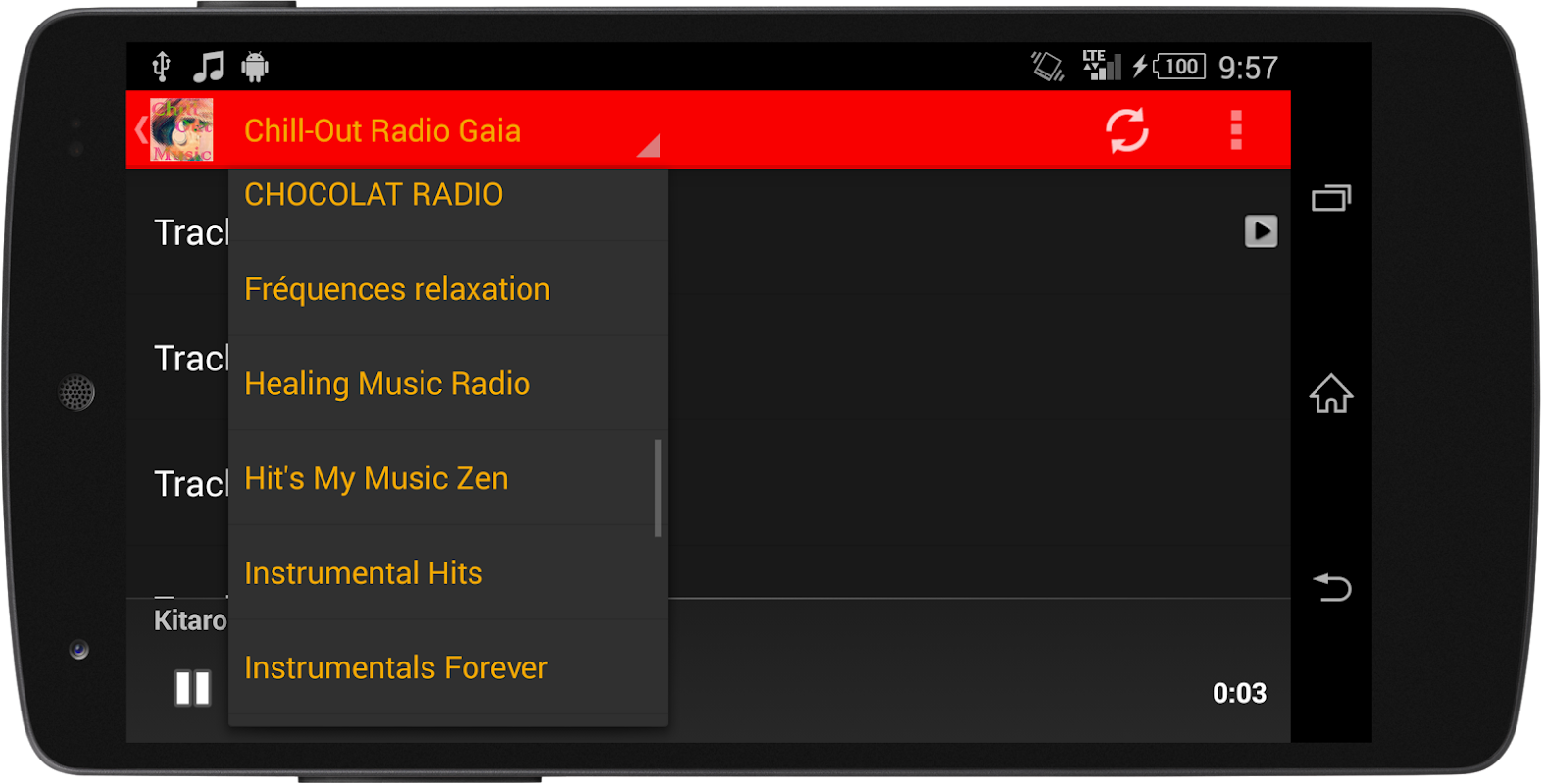The width and height of the screenshot is (1541, 784).
Task: Tap the refresh icon in the red header
Action: click(1127, 130)
